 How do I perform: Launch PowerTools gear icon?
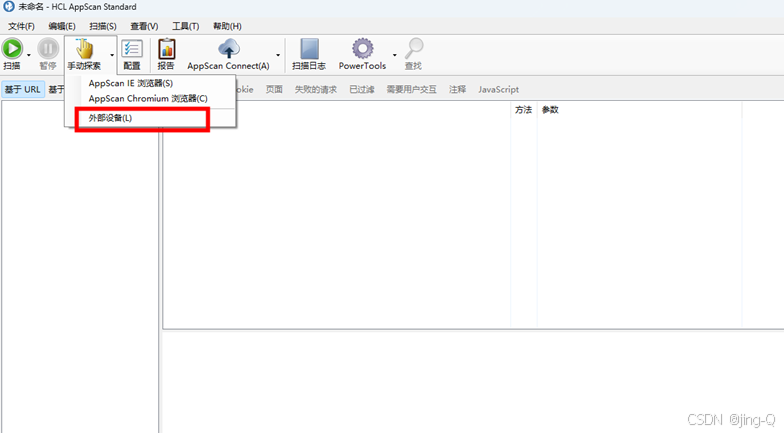pyautogui.click(x=362, y=48)
